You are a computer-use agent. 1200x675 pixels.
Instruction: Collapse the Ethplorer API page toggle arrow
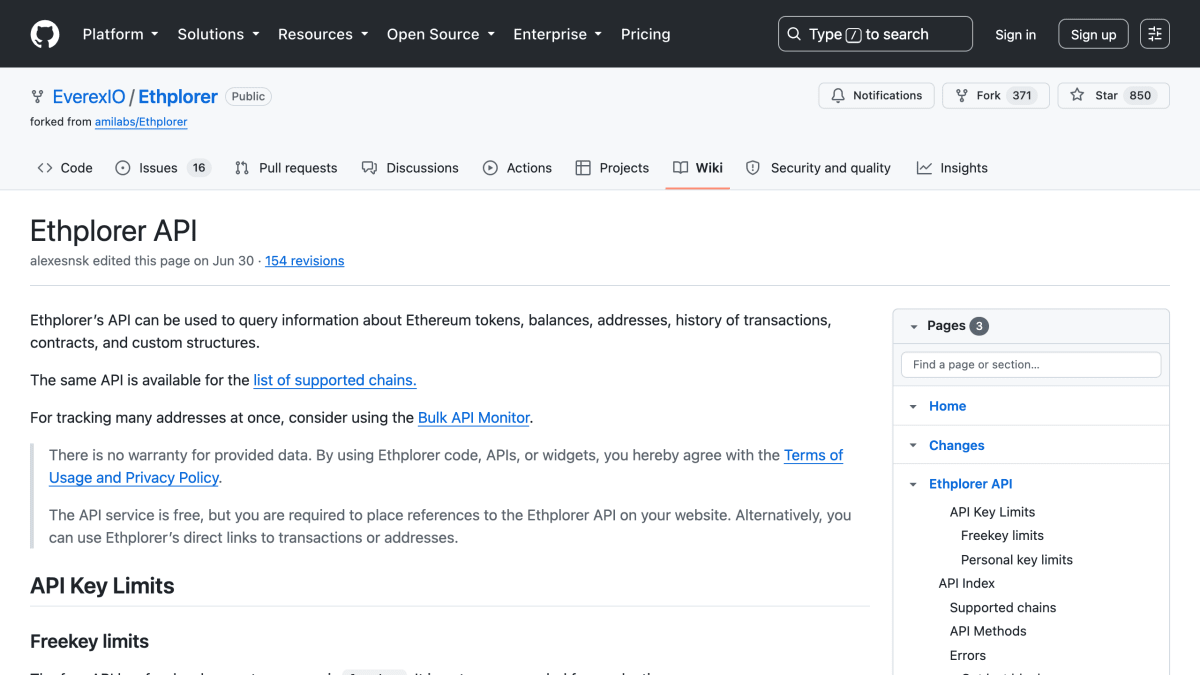click(913, 484)
